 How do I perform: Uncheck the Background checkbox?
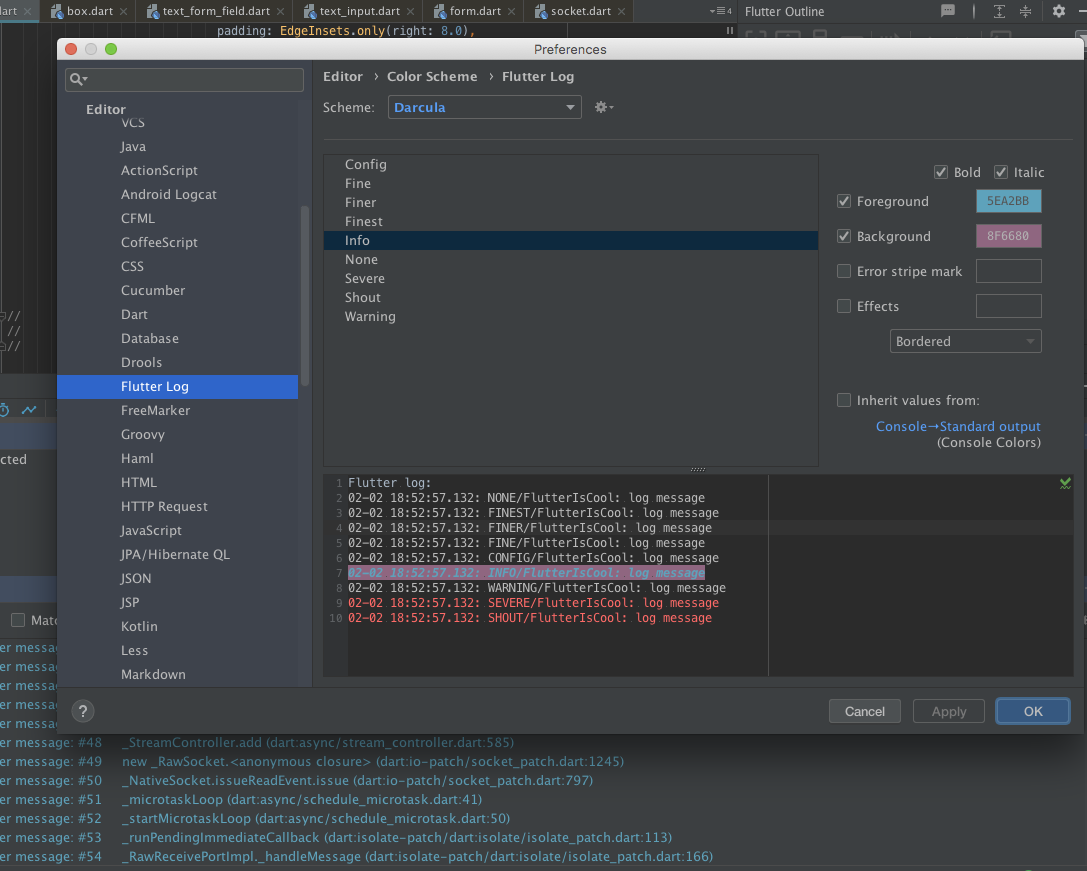(x=844, y=236)
